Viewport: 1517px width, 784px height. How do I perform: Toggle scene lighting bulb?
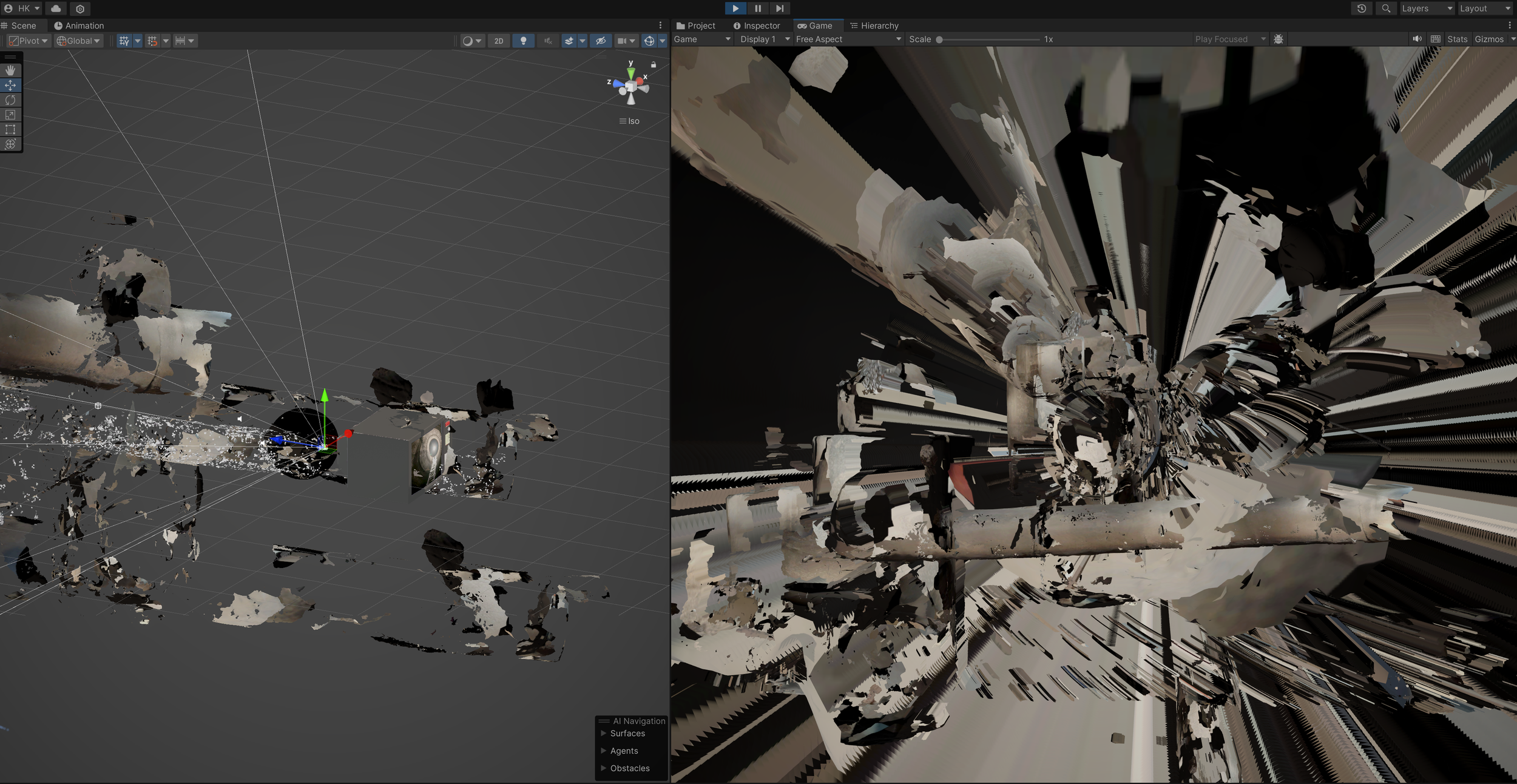(523, 41)
